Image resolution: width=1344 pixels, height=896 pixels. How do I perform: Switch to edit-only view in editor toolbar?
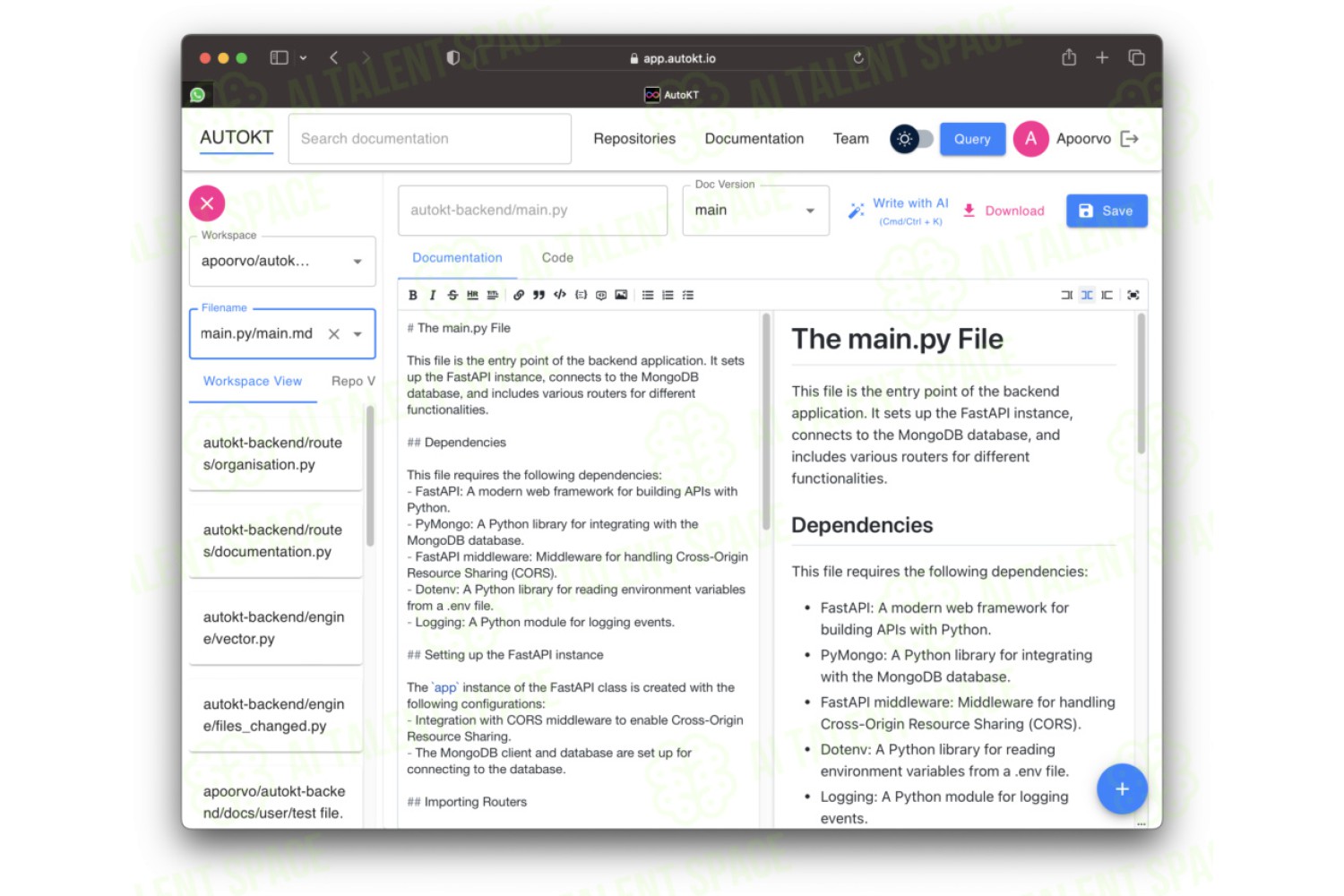[x=1066, y=295]
